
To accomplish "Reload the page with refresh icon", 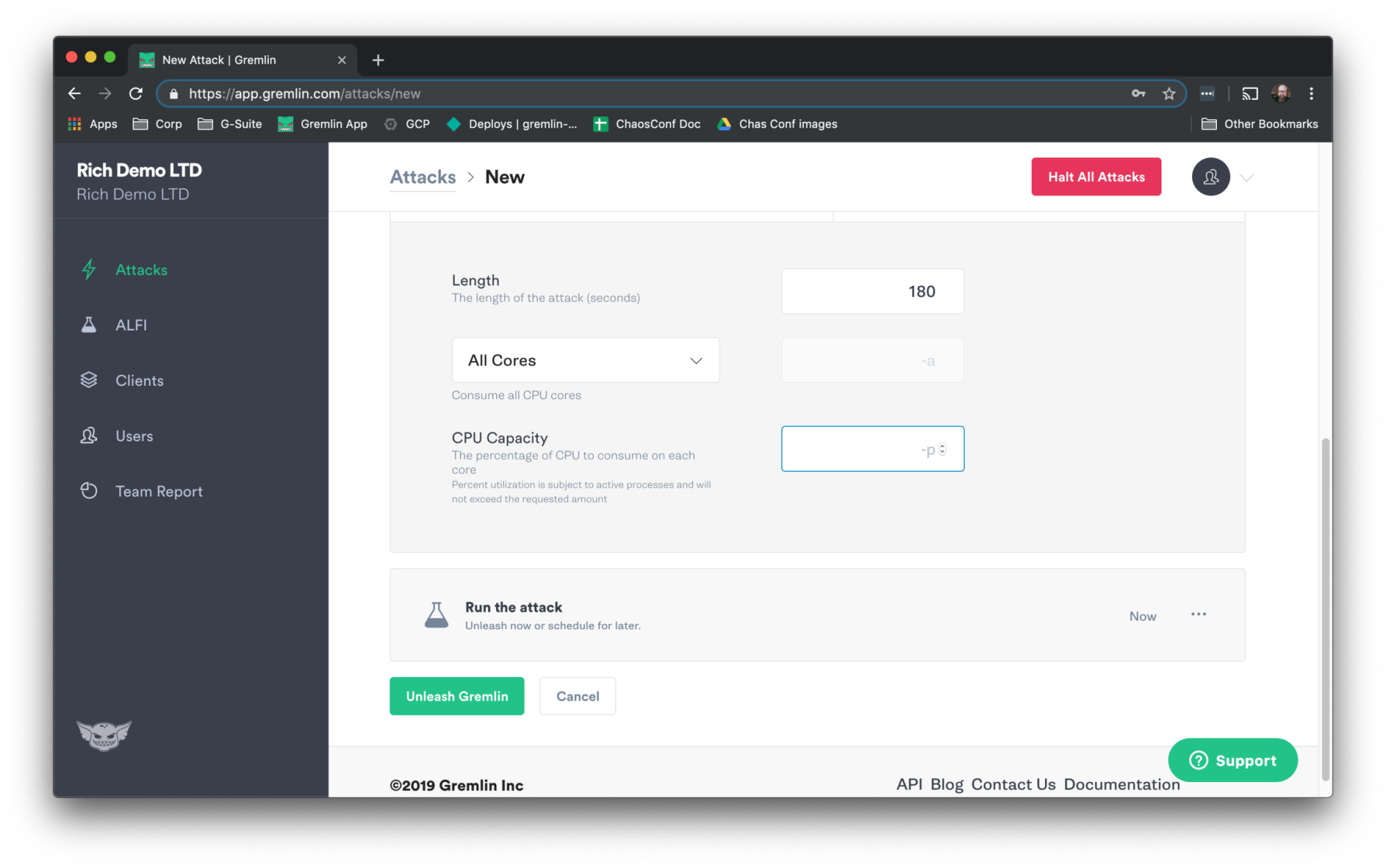I will 136,94.
